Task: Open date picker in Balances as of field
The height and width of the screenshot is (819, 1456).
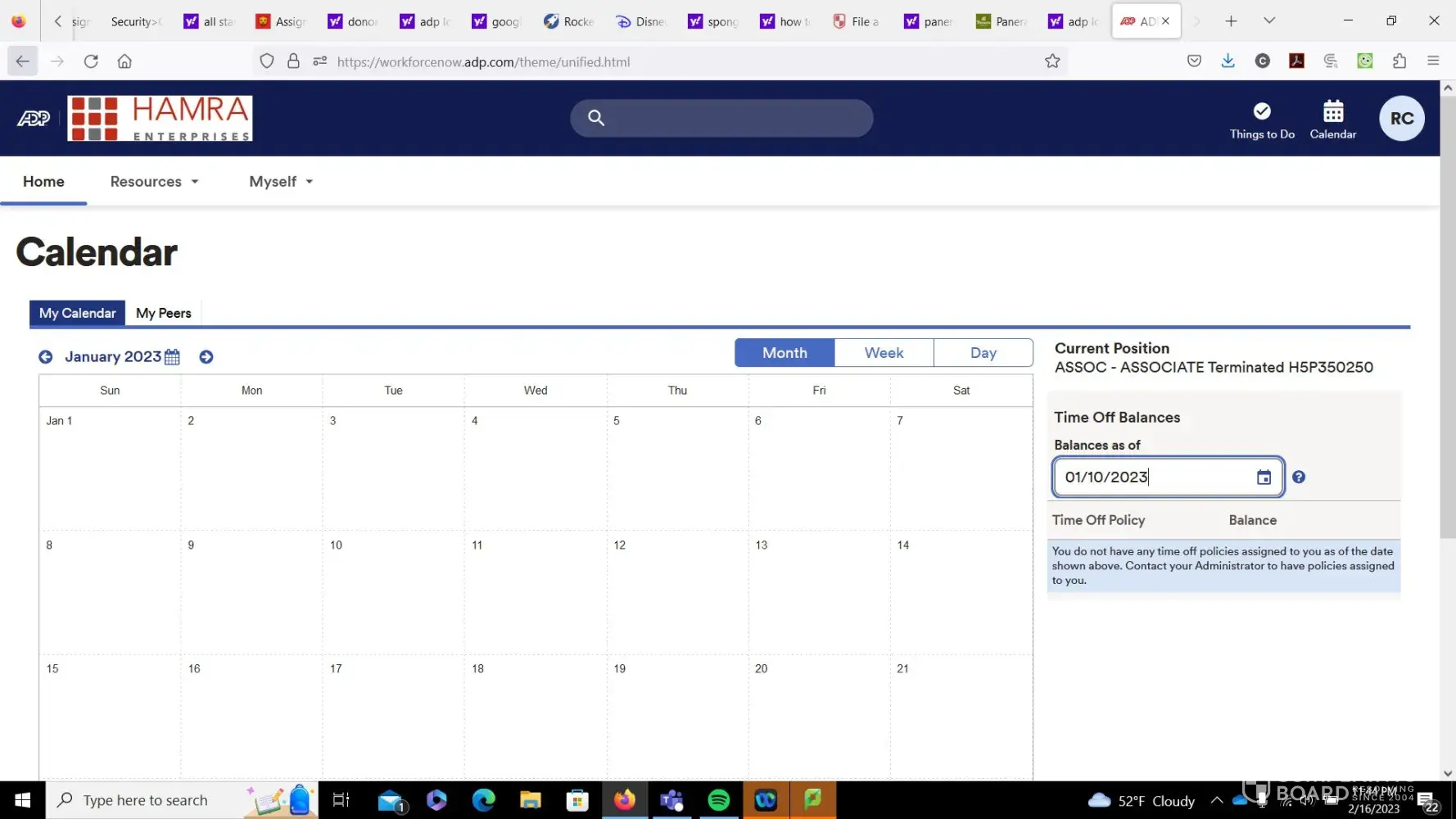Action: point(1264,477)
